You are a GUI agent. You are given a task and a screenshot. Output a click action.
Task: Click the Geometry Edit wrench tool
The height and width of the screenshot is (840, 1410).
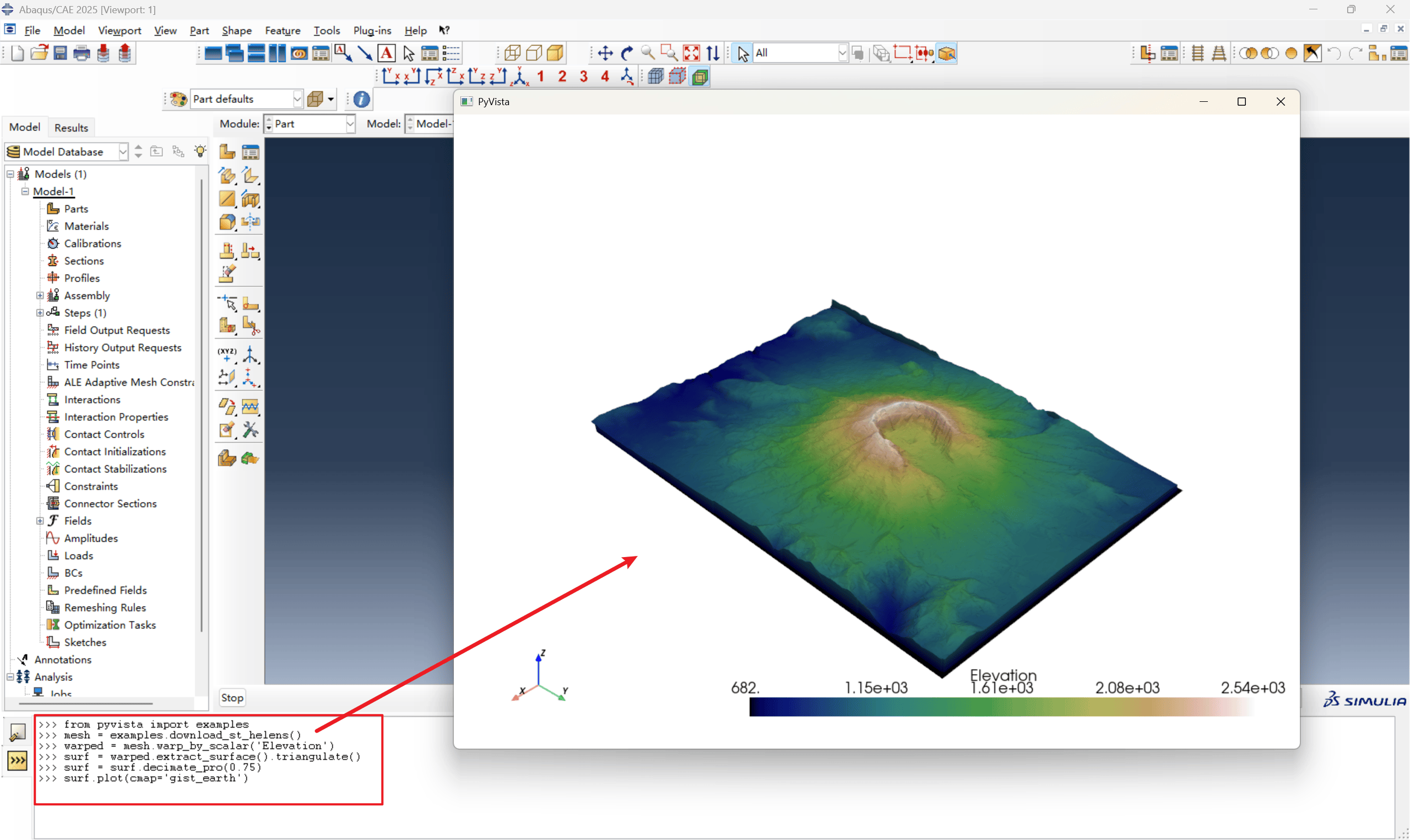tap(250, 430)
